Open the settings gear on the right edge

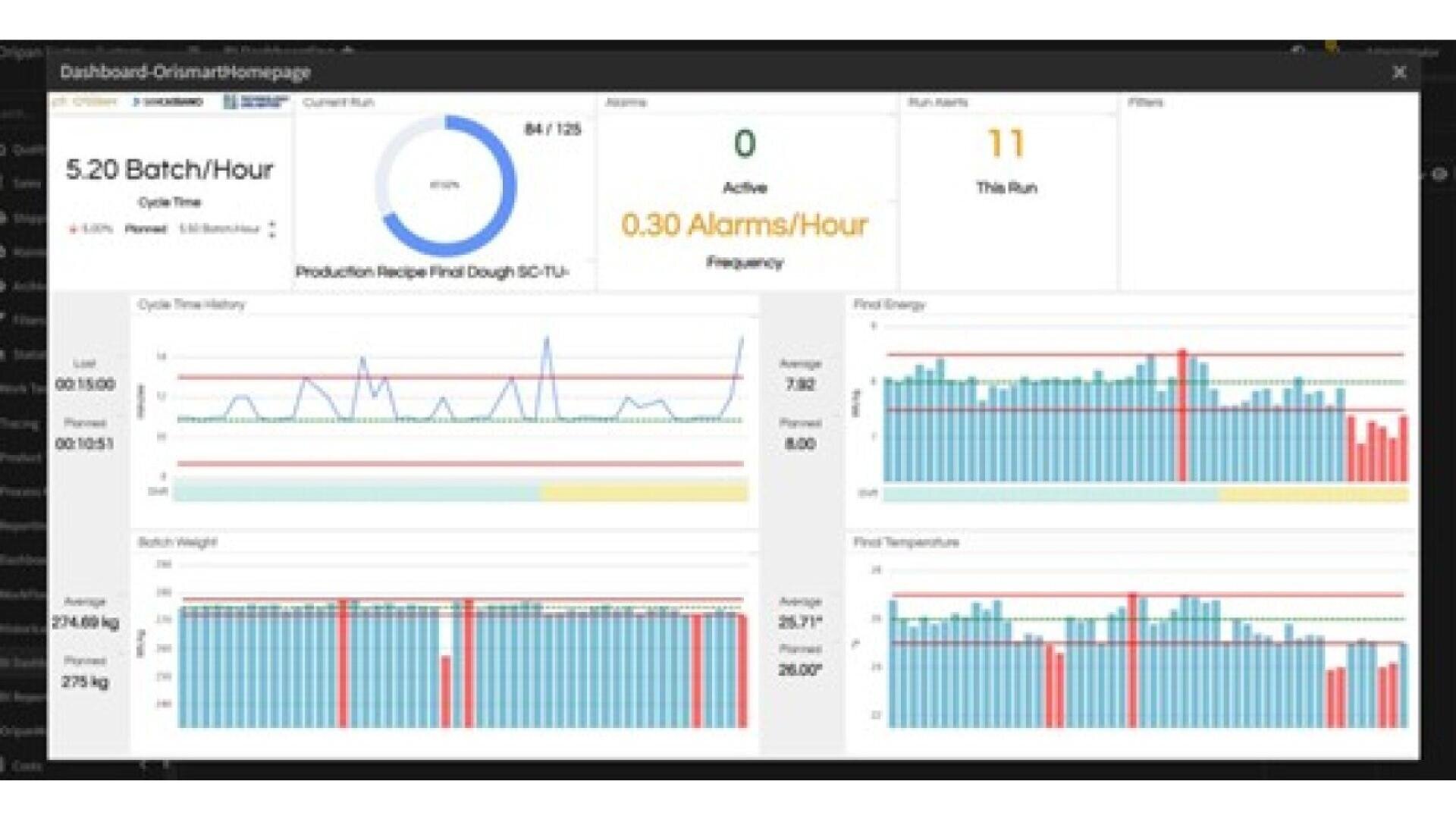pos(1439,173)
